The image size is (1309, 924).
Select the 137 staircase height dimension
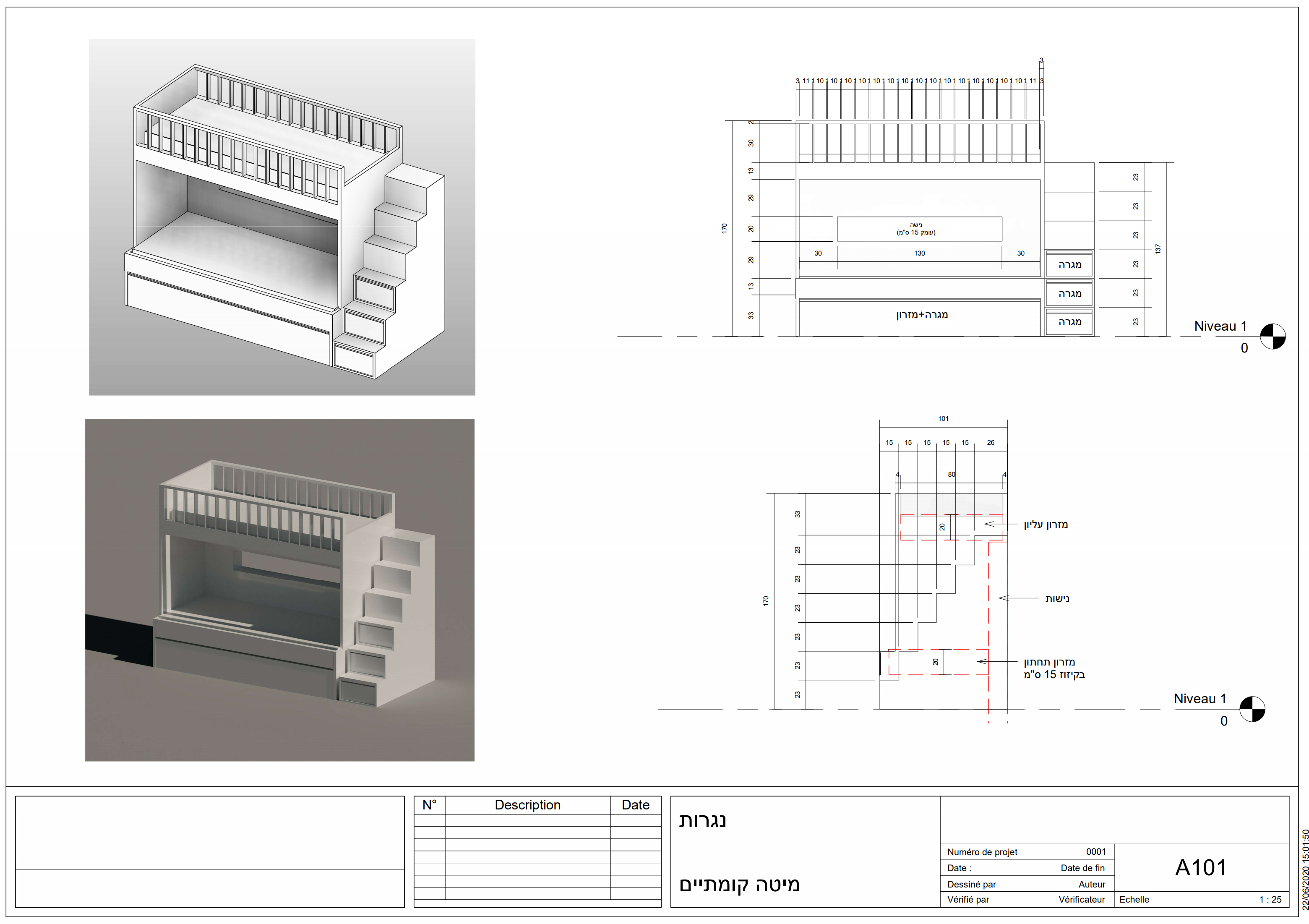1158,249
